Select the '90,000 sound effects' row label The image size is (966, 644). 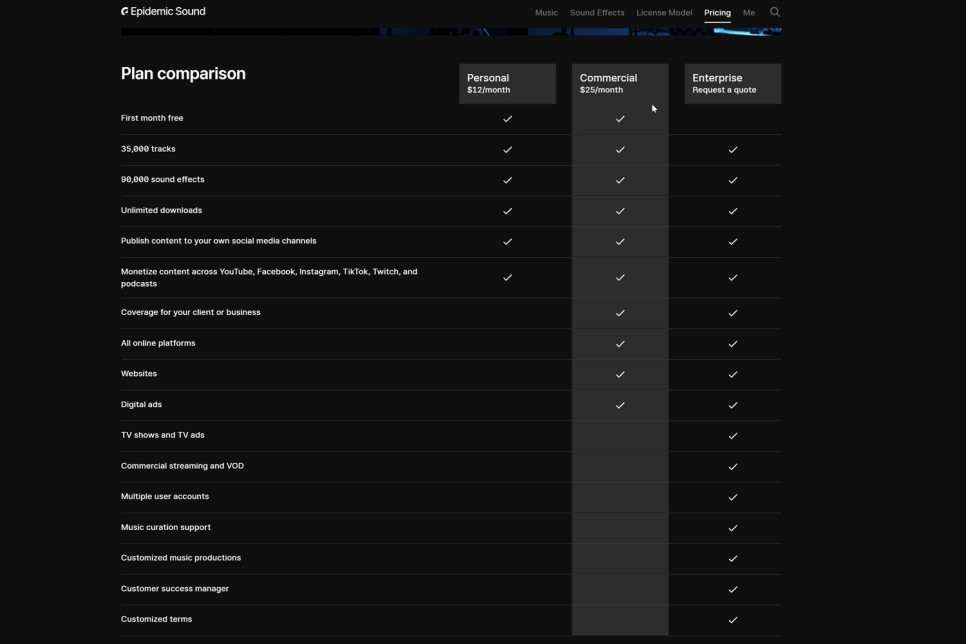point(162,179)
